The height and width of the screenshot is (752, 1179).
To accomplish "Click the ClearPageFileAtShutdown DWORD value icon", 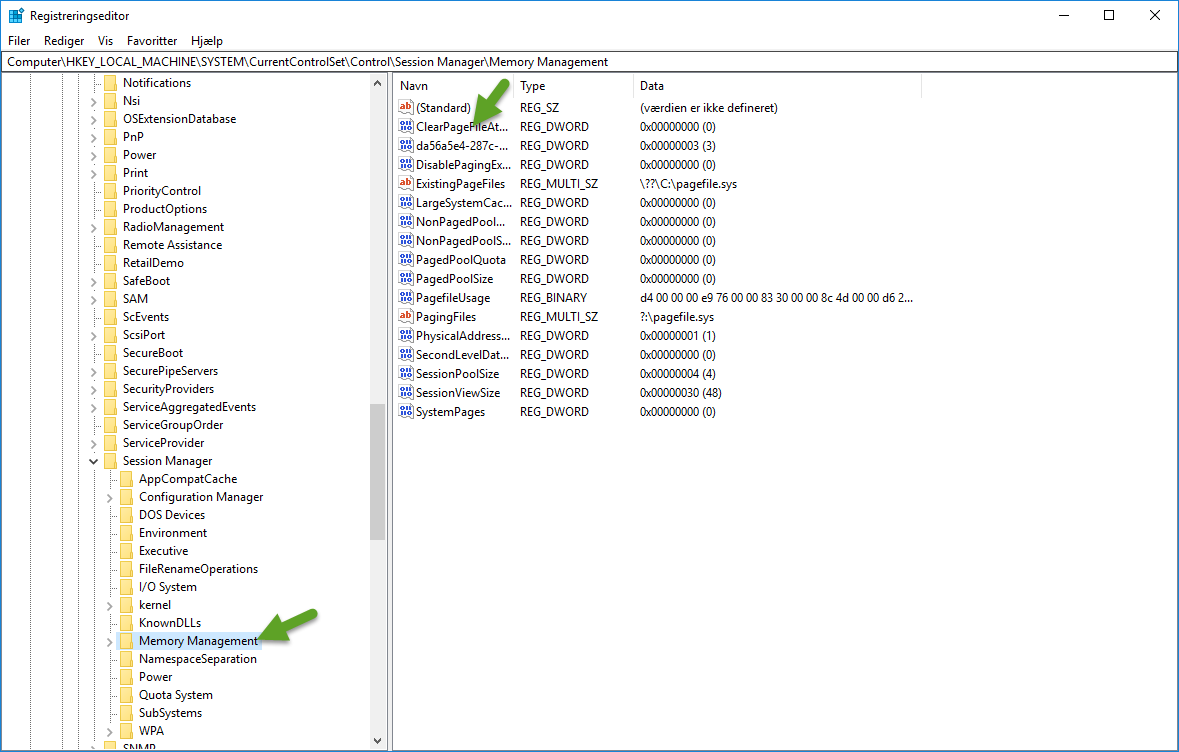I will (406, 126).
